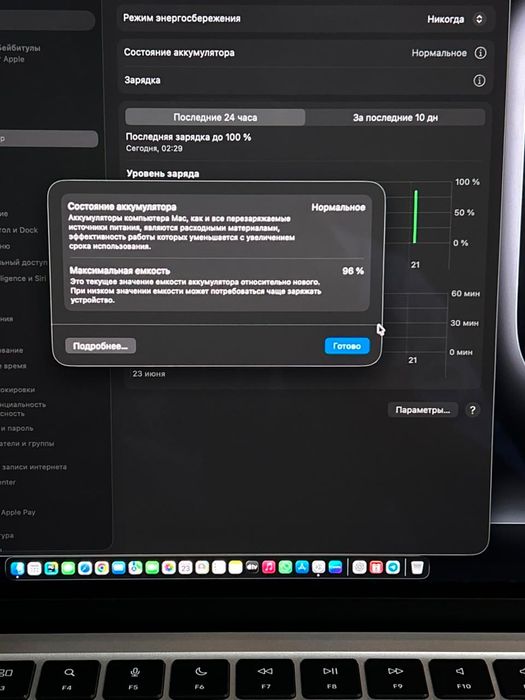Select Apple Pay item in settings sidebar
Viewport: 525px width, 700px height.
[x=18, y=512]
